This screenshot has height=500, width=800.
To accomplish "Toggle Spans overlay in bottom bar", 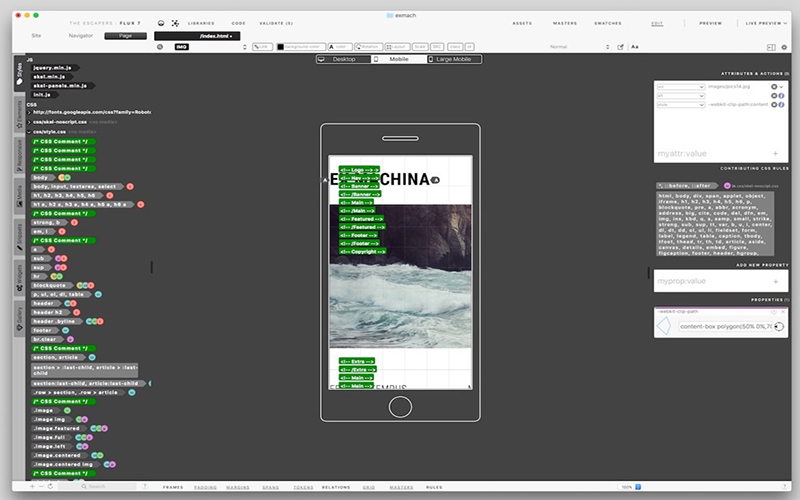I will pyautogui.click(x=270, y=487).
